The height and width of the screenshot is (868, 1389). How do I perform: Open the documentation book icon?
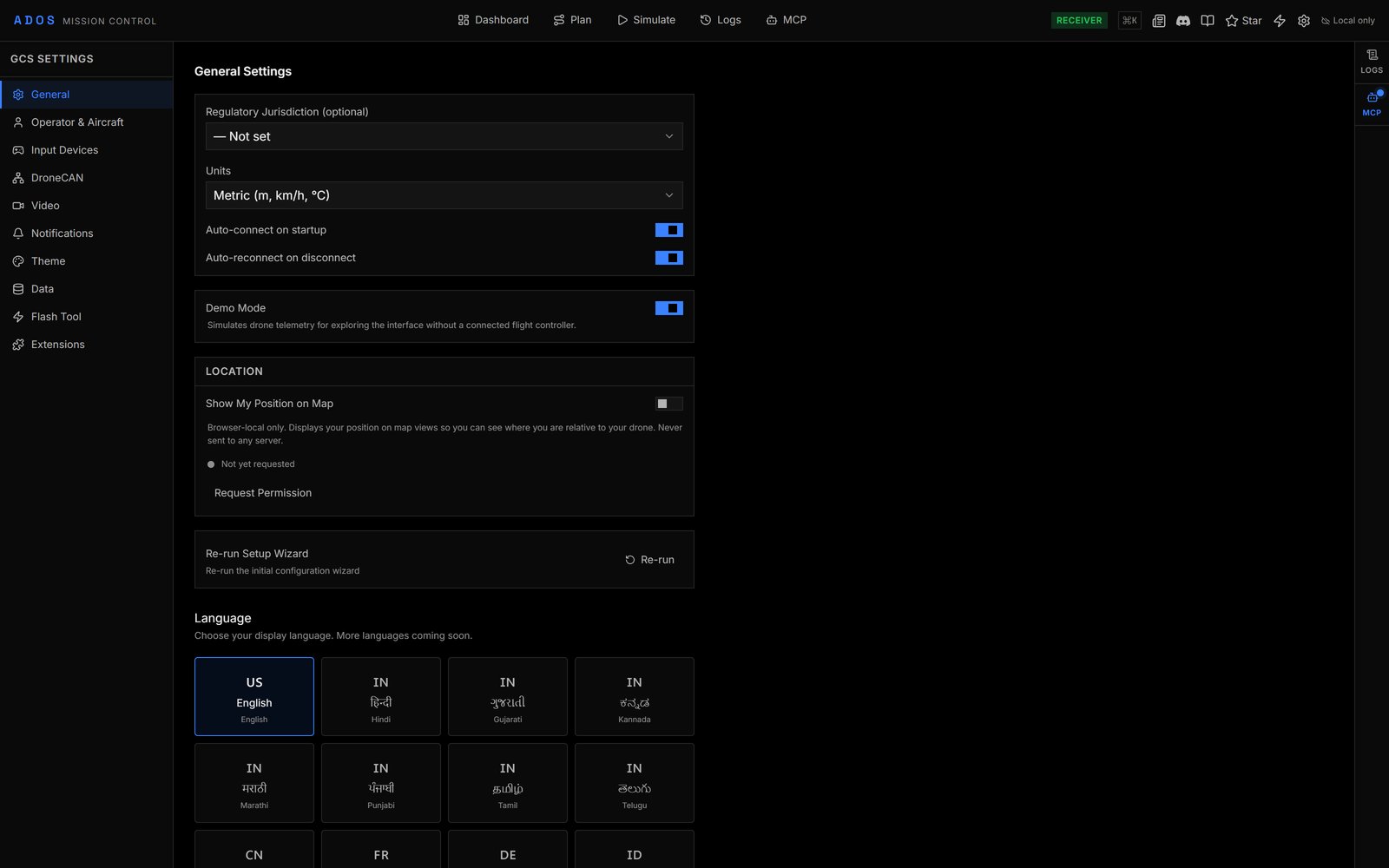(1207, 20)
